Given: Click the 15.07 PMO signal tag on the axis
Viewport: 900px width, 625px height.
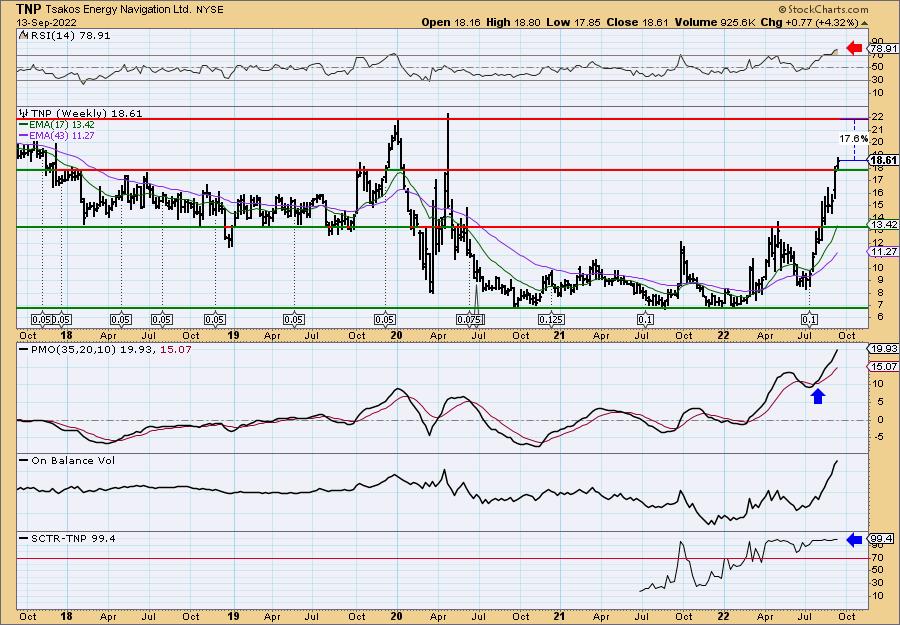Looking at the screenshot, I should (885, 366).
